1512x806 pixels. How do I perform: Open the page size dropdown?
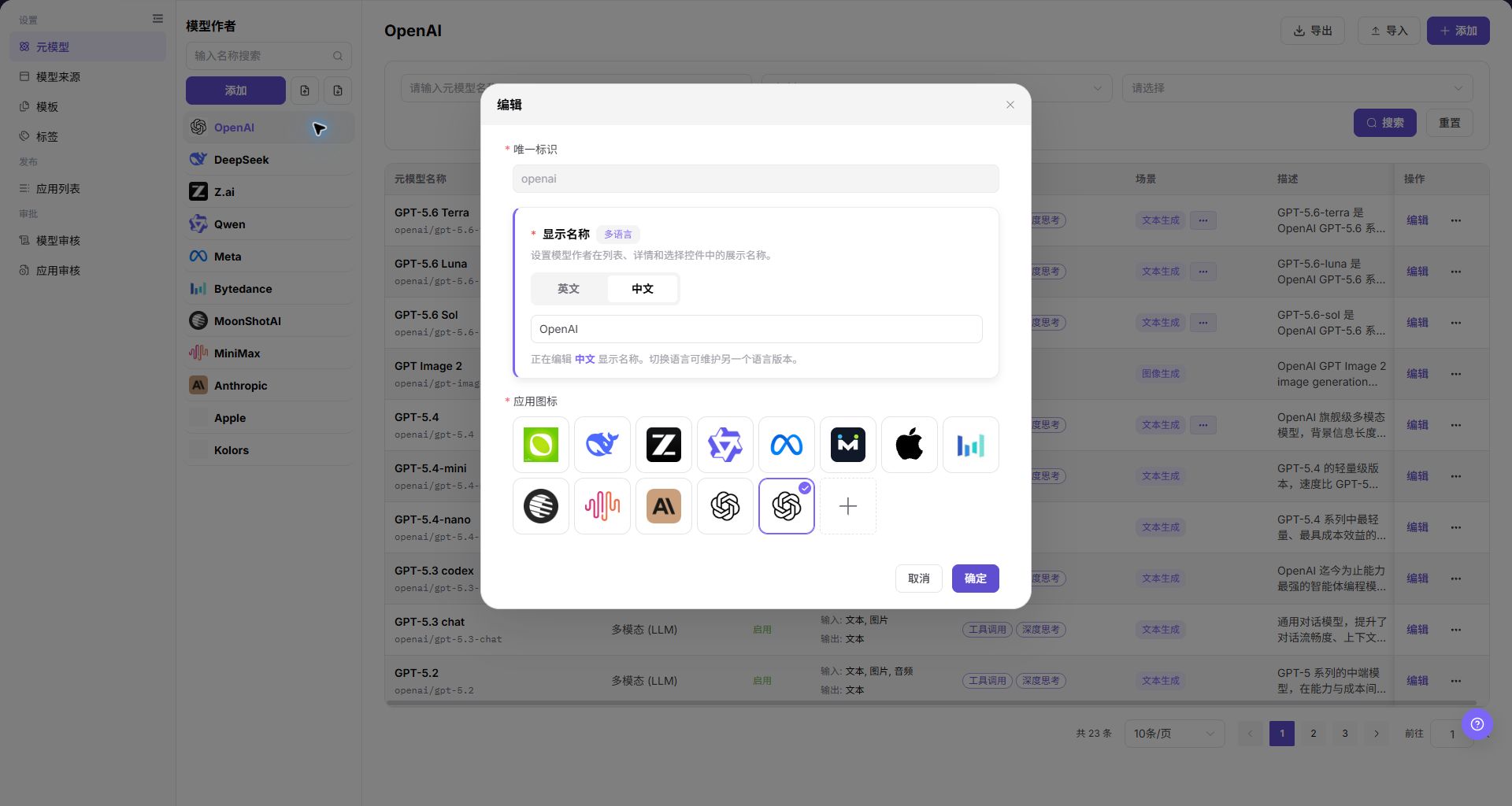pos(1174,734)
